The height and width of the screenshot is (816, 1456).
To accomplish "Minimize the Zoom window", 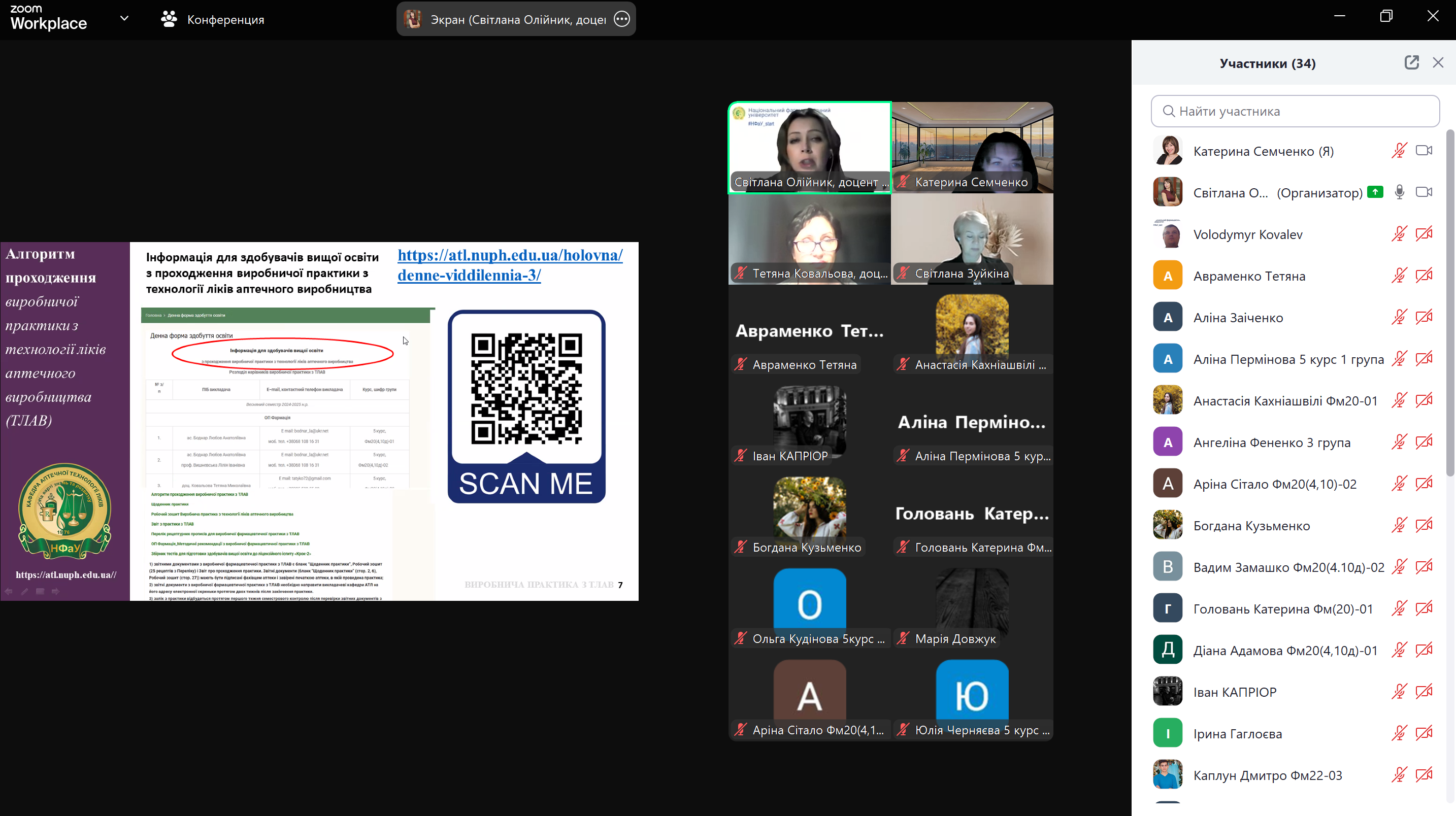I will pyautogui.click(x=1340, y=16).
